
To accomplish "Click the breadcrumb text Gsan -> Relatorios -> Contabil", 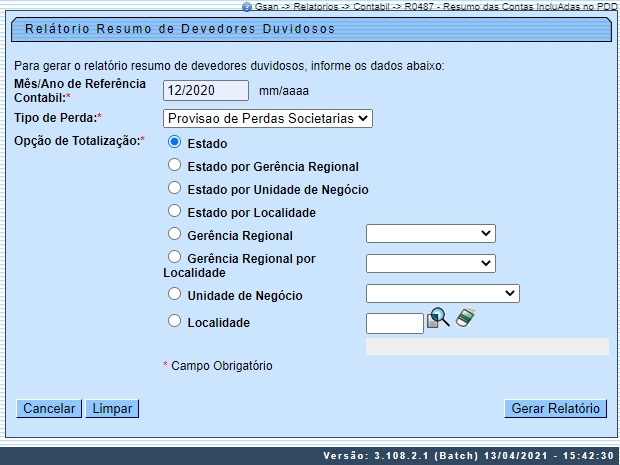I will tap(323, 7).
